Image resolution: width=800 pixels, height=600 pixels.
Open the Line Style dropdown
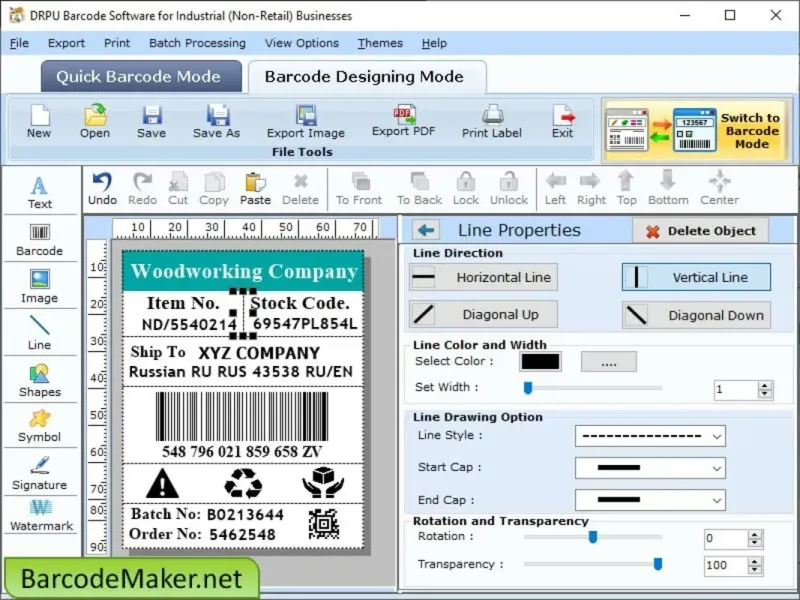pyautogui.click(x=650, y=436)
